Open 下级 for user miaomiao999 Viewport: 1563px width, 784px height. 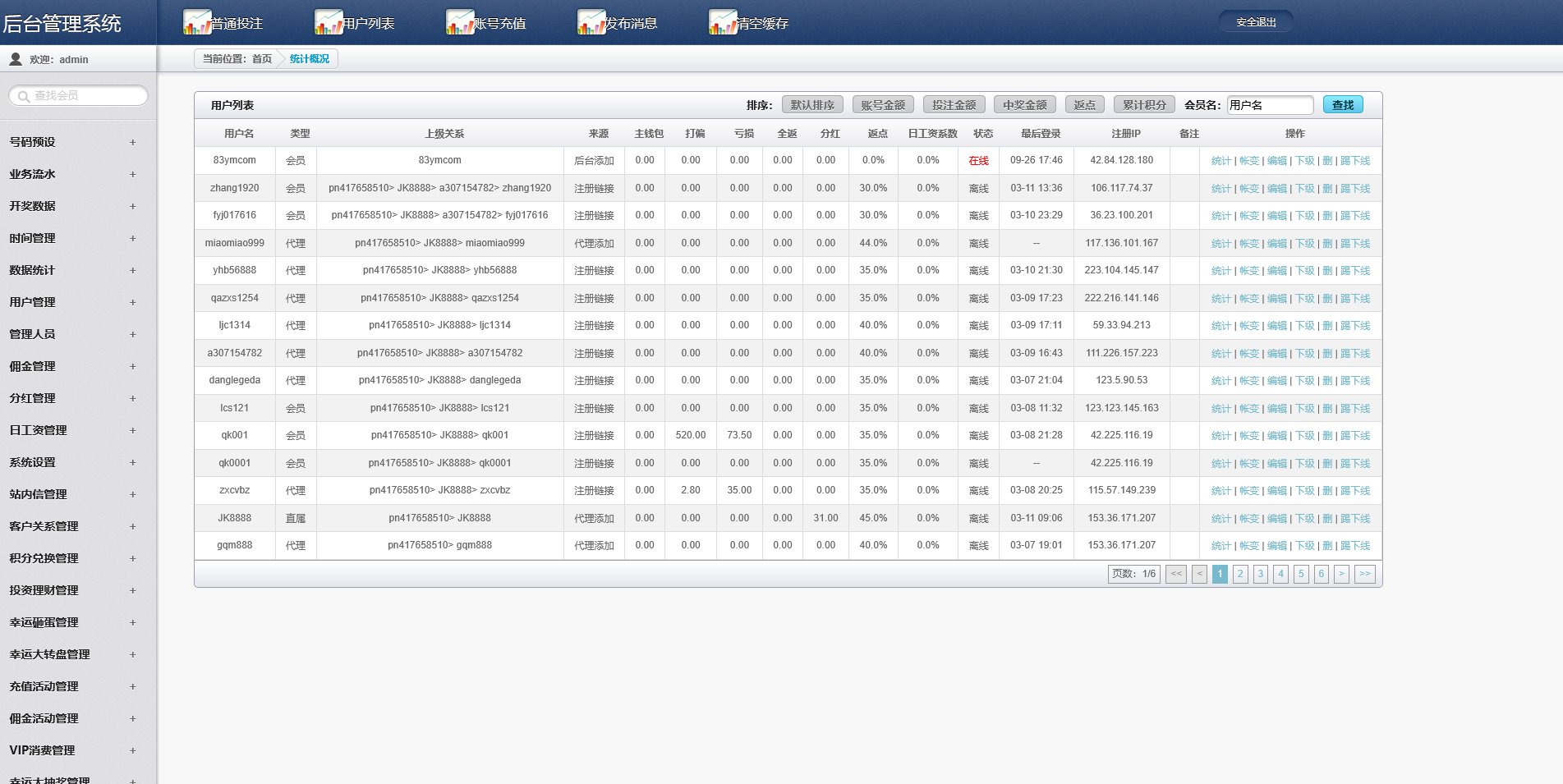pos(1305,244)
